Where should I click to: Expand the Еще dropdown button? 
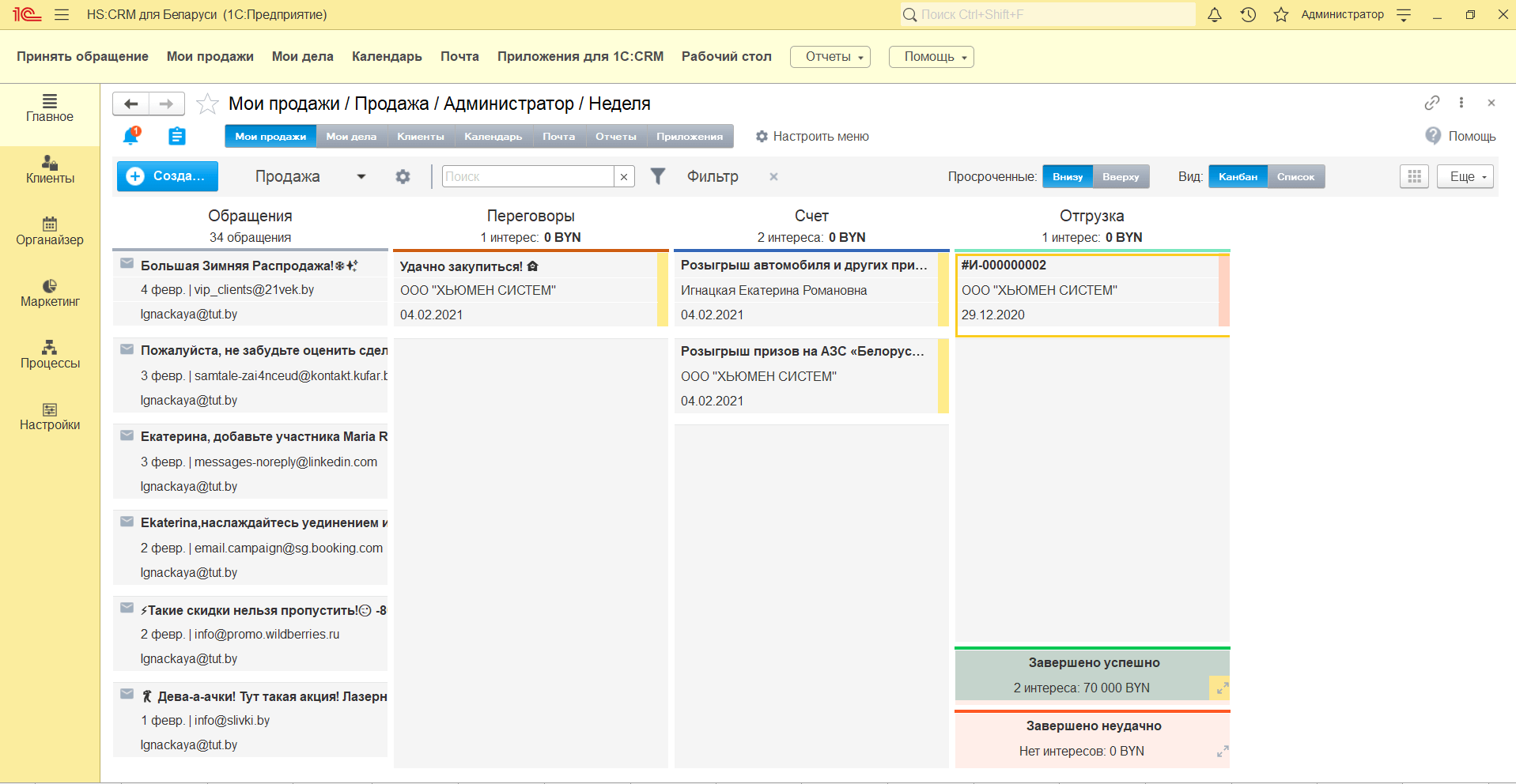[x=1465, y=176]
